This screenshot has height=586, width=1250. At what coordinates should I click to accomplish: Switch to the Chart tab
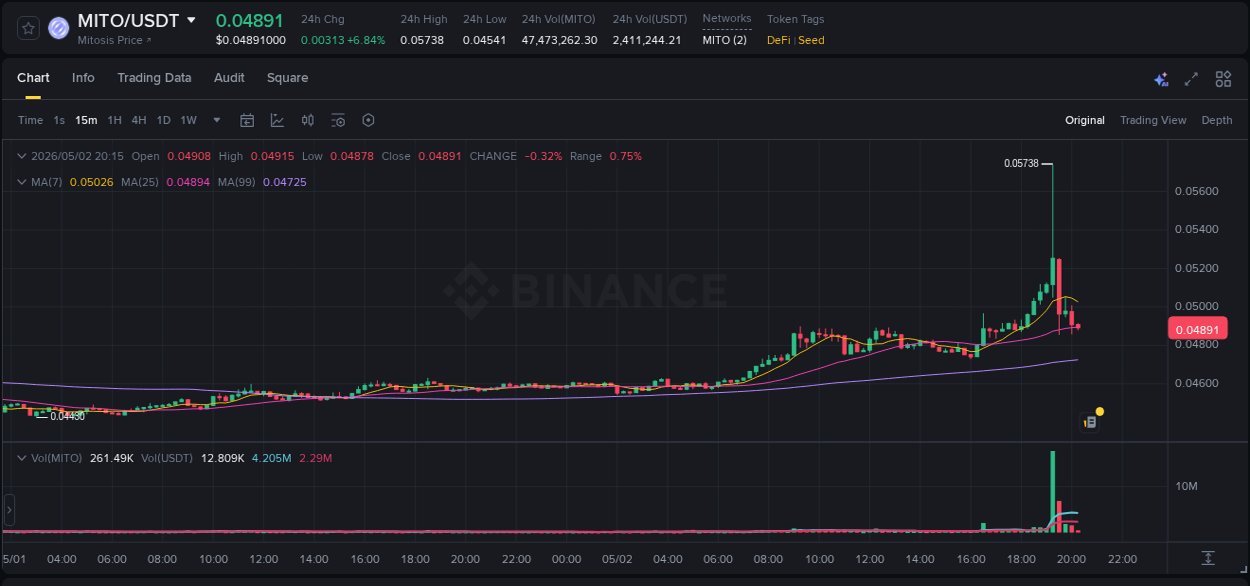33,78
